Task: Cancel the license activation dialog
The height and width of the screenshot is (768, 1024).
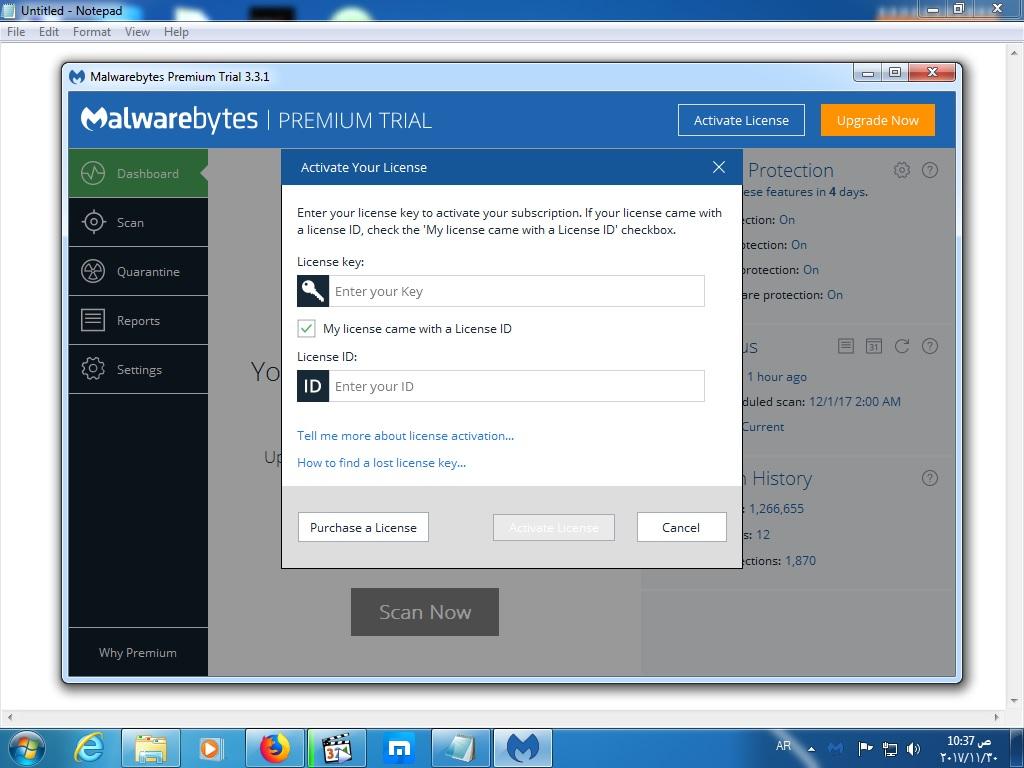Action: (x=681, y=527)
